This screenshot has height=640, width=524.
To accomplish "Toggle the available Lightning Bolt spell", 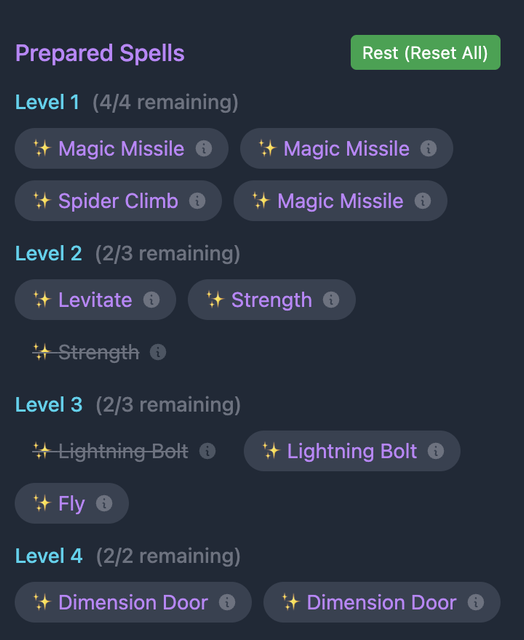I will [352, 451].
